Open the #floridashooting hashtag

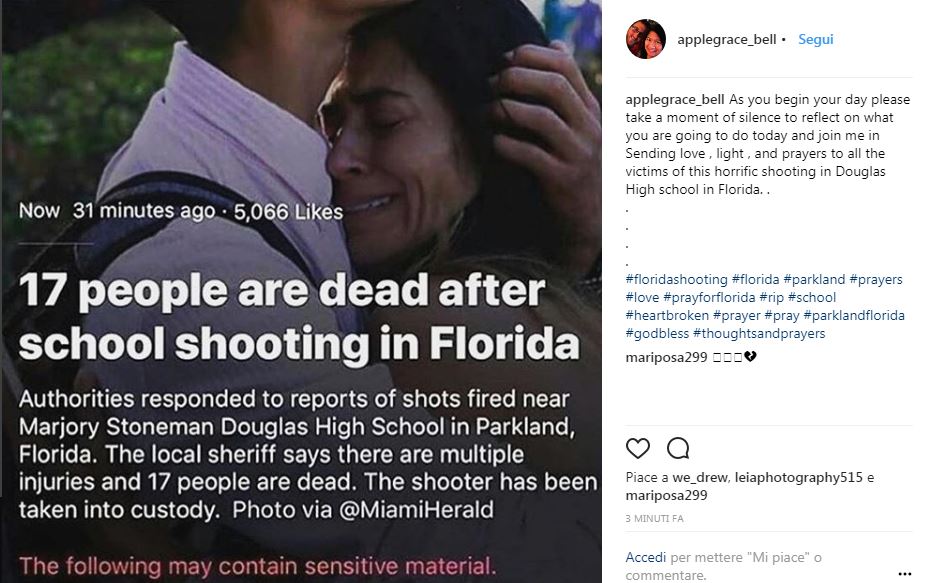click(x=675, y=279)
